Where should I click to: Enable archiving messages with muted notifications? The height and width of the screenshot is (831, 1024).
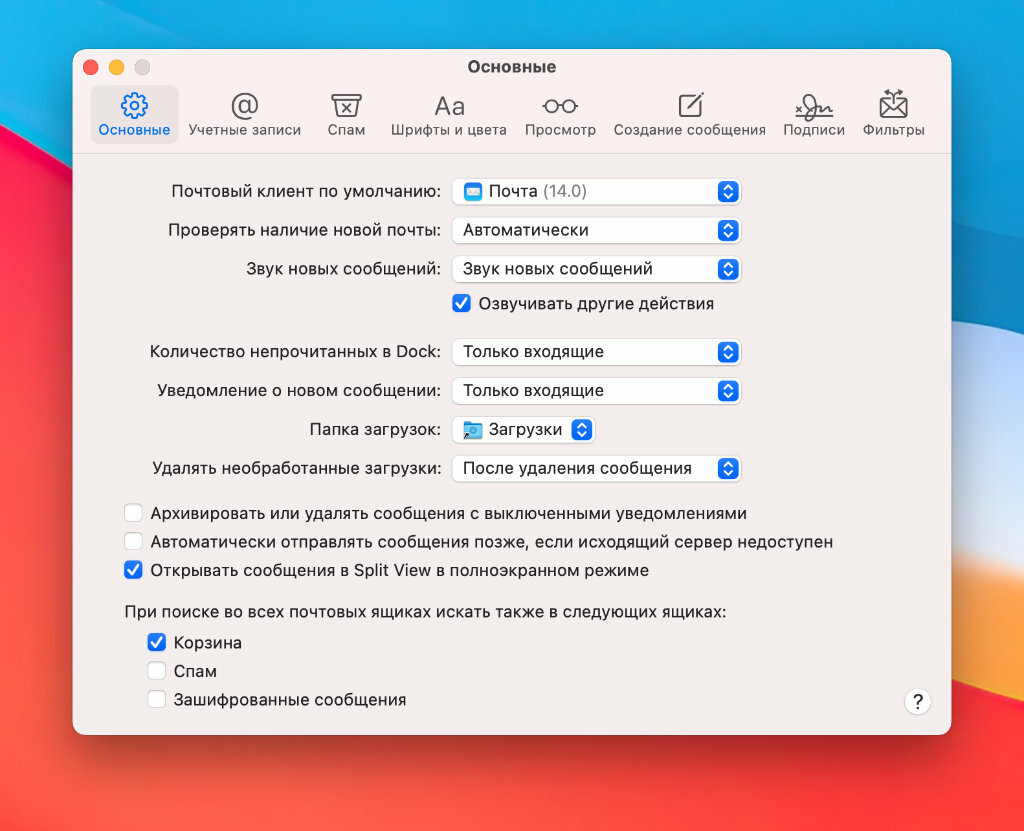coord(133,513)
